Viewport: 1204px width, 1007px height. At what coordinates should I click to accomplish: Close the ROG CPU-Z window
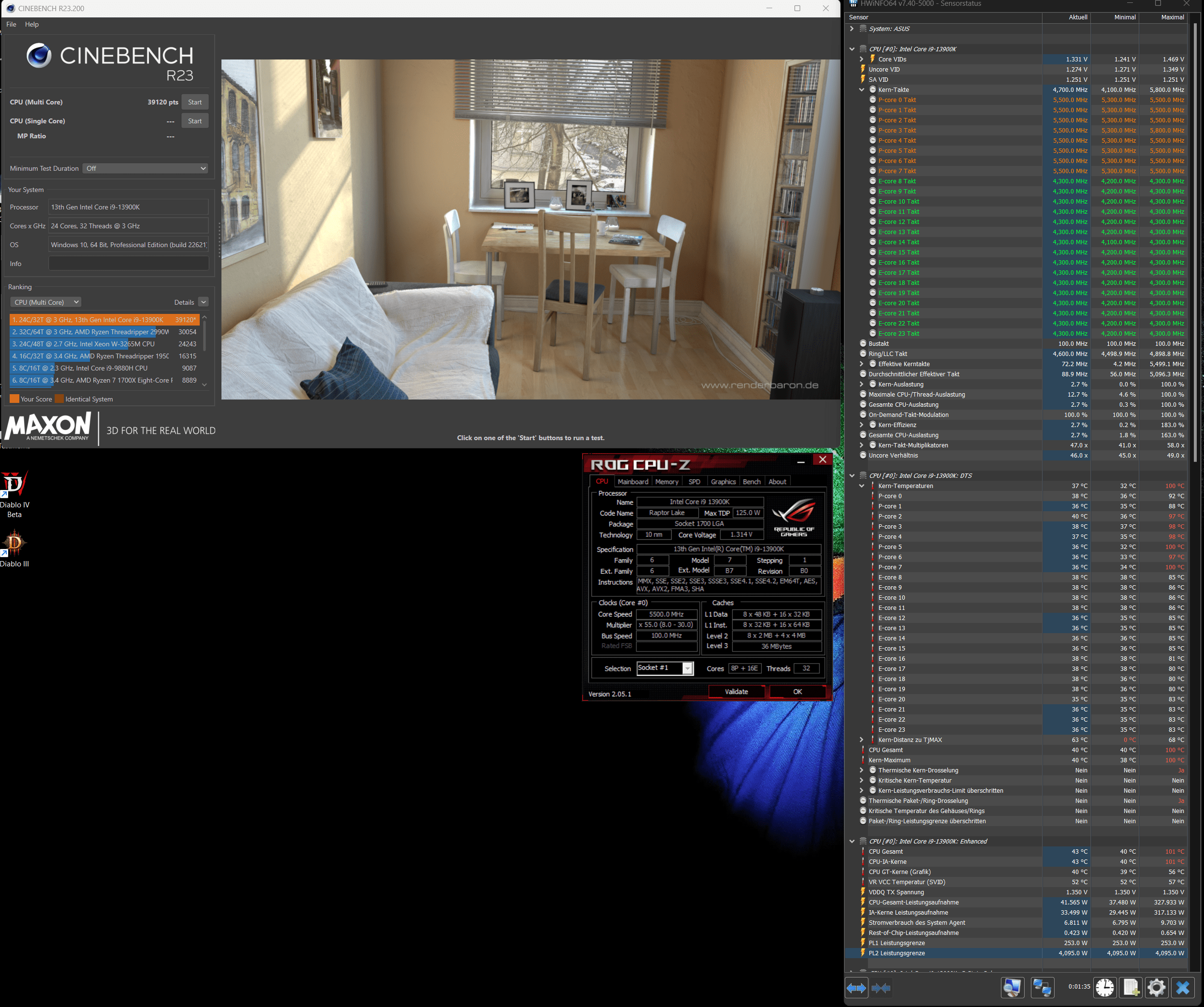[823, 460]
